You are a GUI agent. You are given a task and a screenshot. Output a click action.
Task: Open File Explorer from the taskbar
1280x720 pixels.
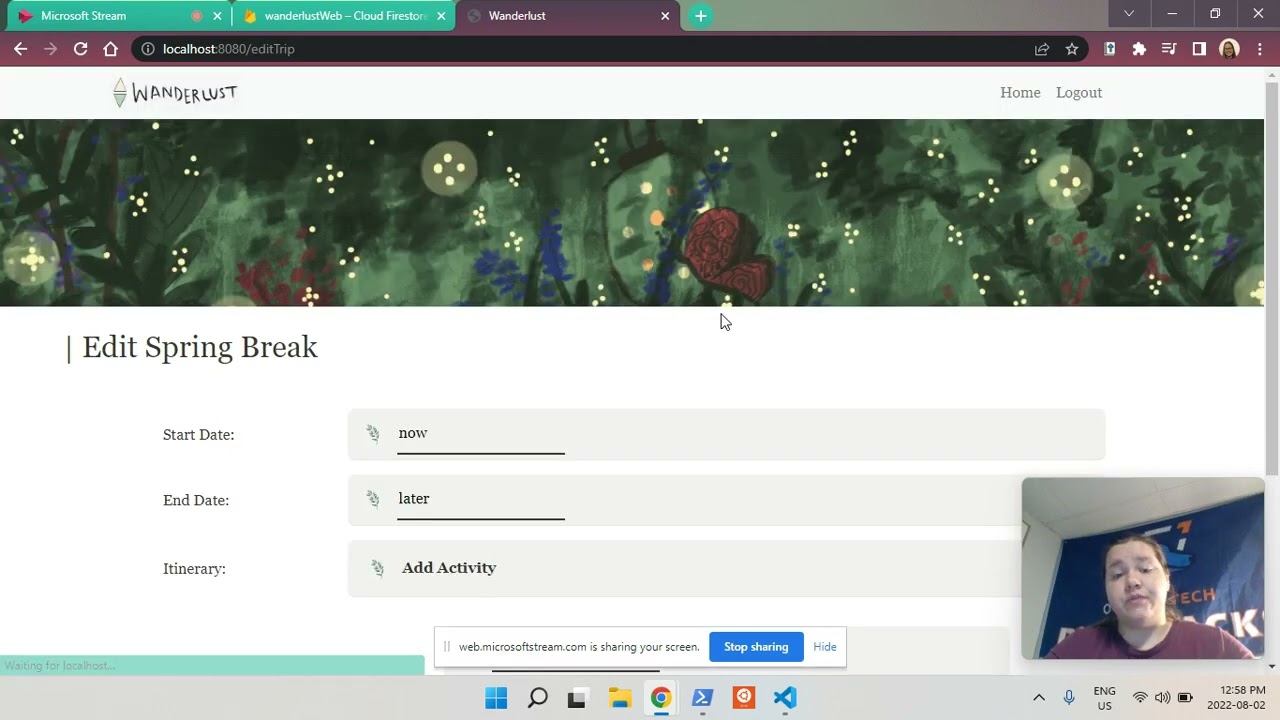pos(620,698)
